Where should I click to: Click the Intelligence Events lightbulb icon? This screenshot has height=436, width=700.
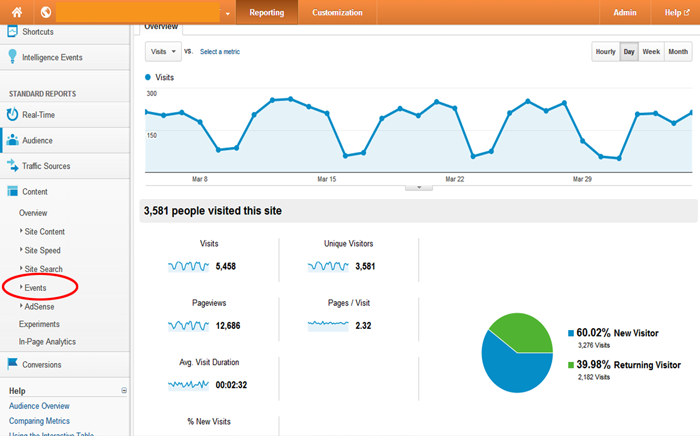[12, 57]
